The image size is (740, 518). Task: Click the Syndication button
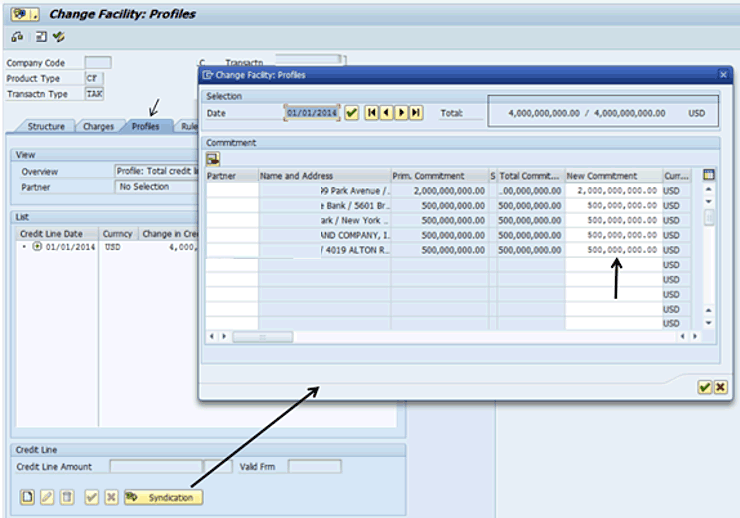pos(164,497)
